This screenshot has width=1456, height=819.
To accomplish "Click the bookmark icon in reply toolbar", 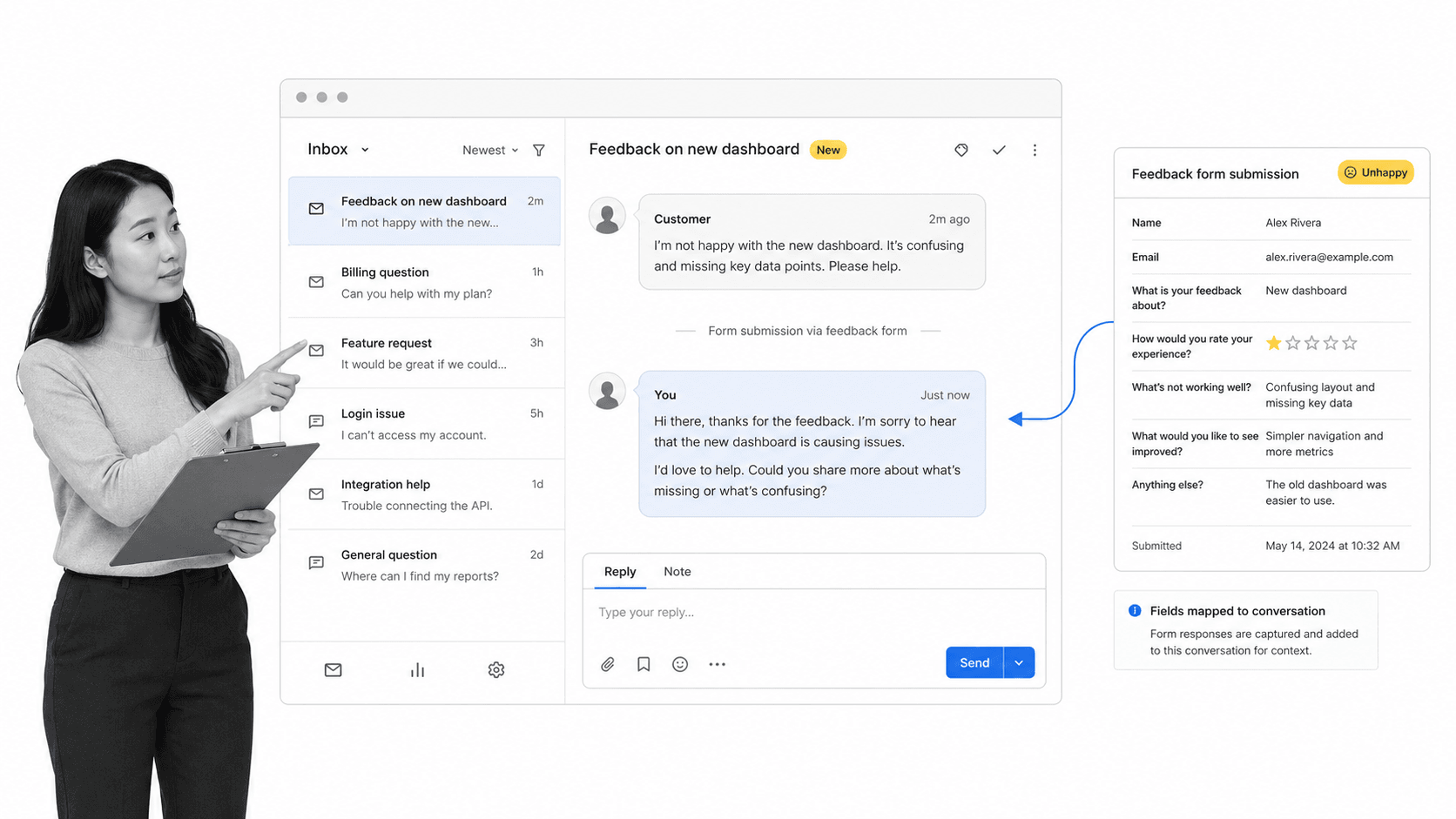I will click(x=644, y=664).
